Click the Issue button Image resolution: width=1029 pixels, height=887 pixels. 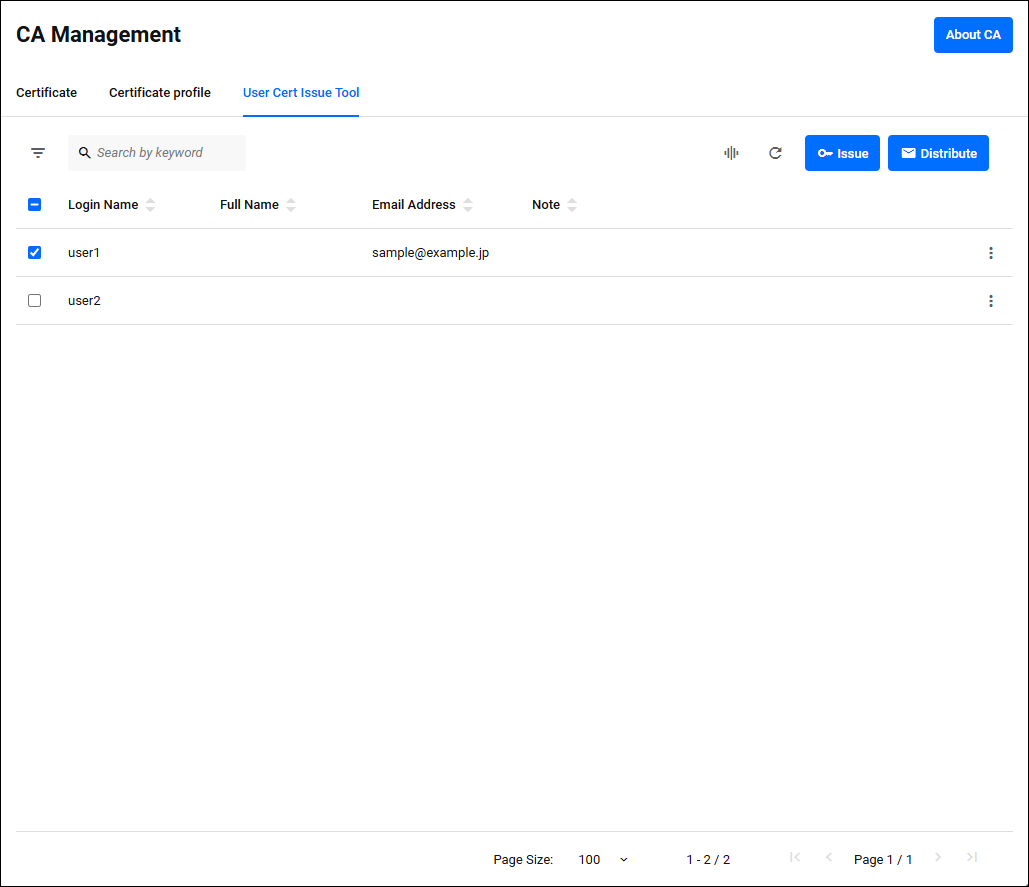[842, 153]
